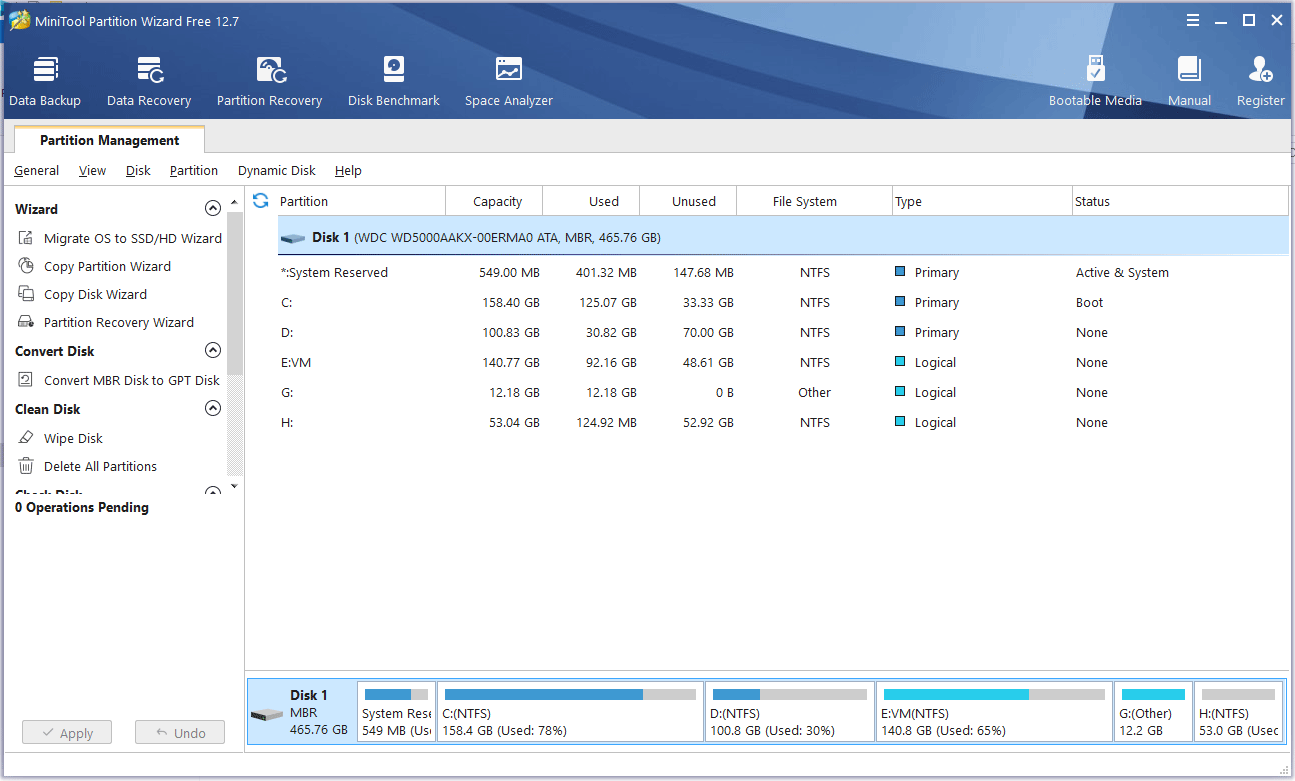
Task: Click Delete All Partitions text link
Action: (x=100, y=466)
